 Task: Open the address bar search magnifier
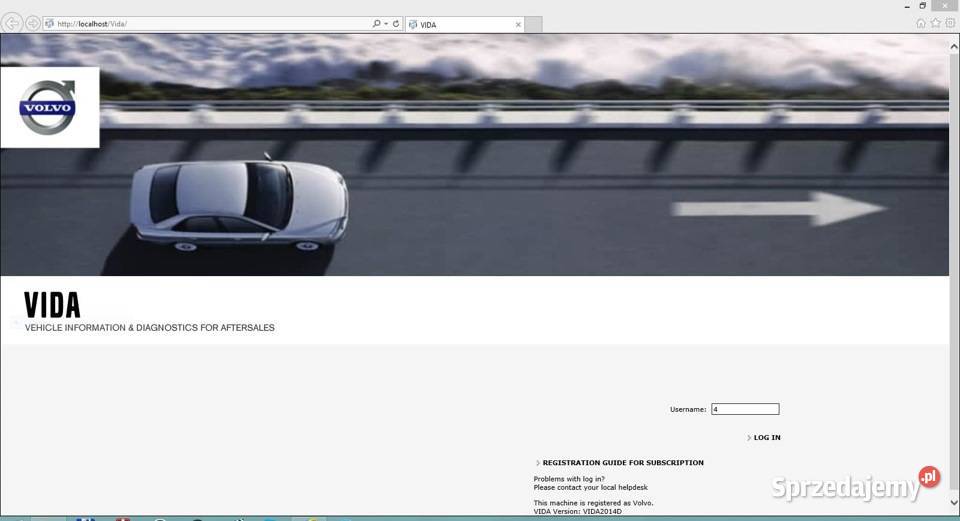(x=376, y=23)
